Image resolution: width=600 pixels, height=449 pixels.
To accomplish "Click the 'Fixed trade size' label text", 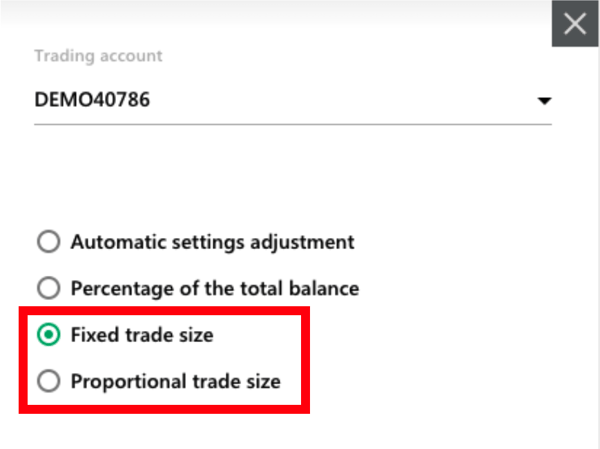I will pyautogui.click(x=141, y=335).
